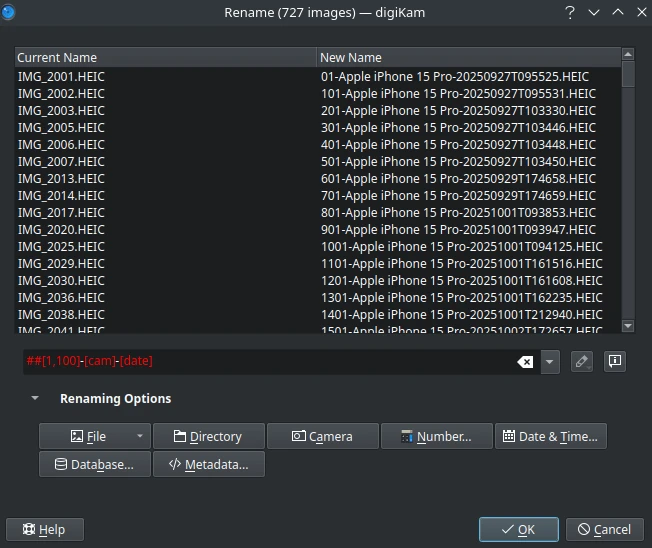Viewport: 652px width, 548px height.
Task: Select the IMG_2036.HEIC row
Action: click(x=318, y=298)
